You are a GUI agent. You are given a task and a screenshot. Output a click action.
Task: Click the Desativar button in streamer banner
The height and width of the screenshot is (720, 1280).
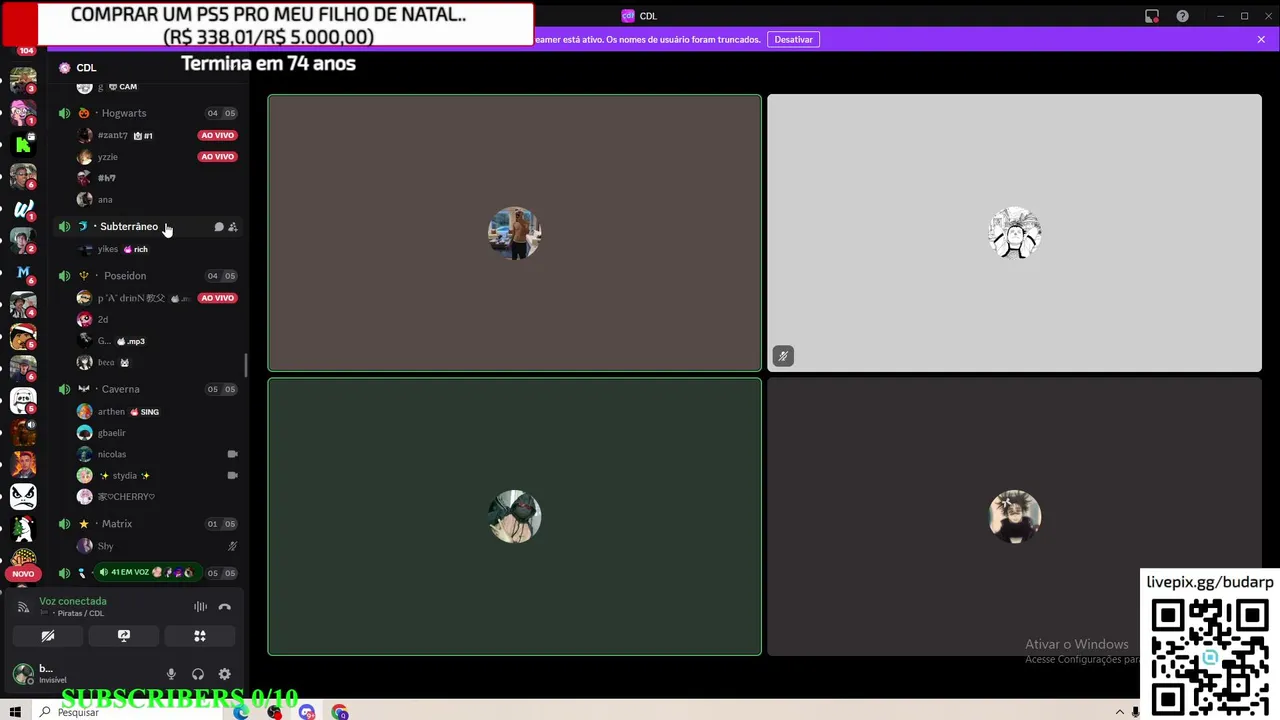pyautogui.click(x=793, y=39)
